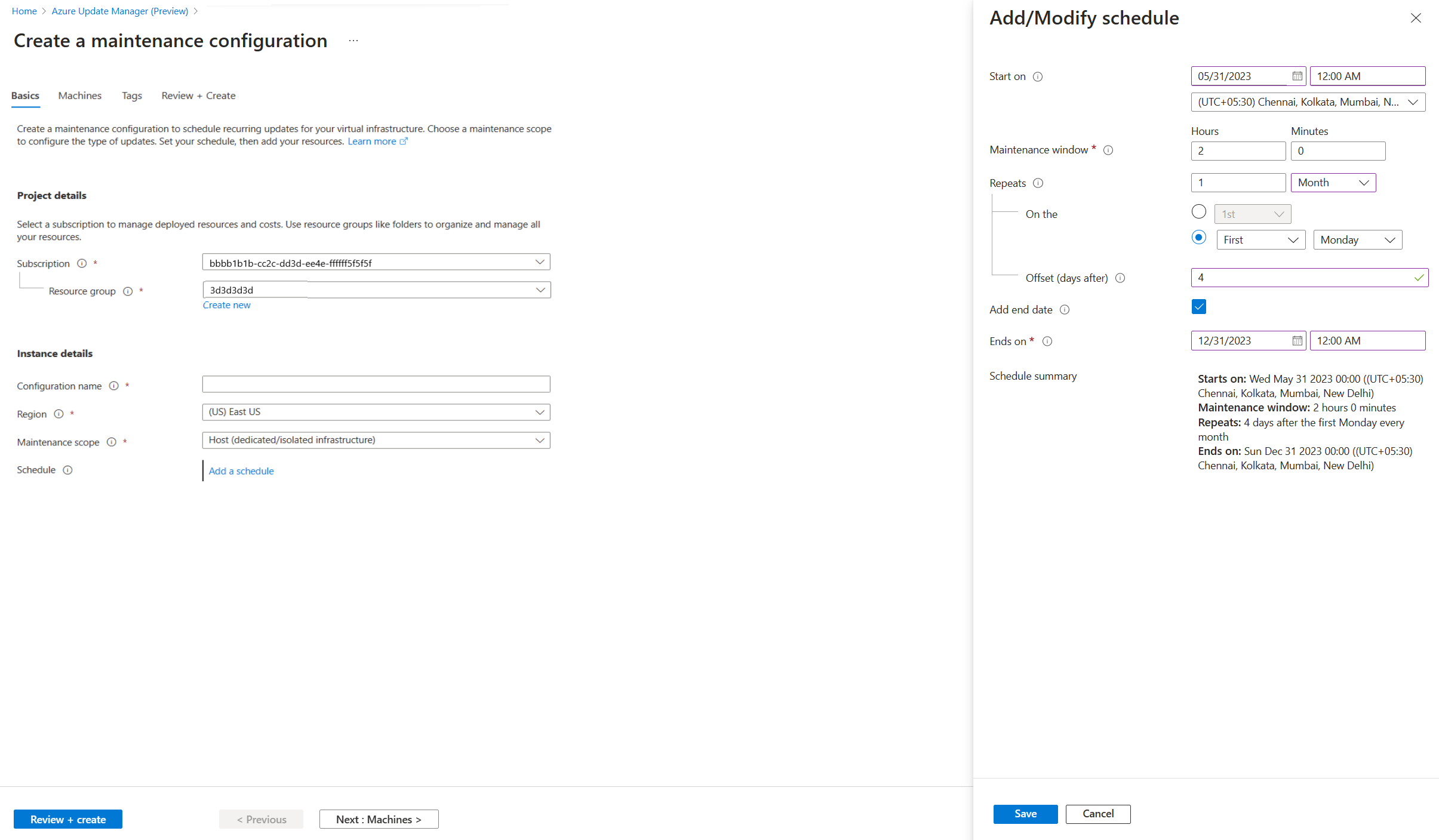Click the Create new resource group link

[226, 304]
